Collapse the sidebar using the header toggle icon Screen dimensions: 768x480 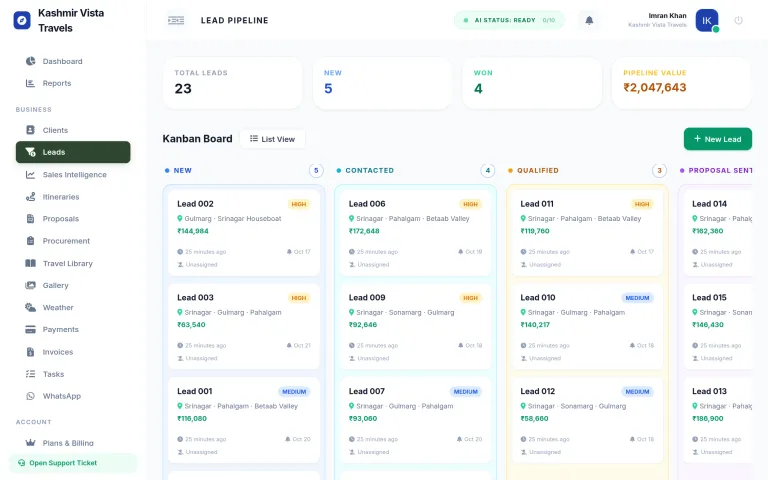click(176, 21)
